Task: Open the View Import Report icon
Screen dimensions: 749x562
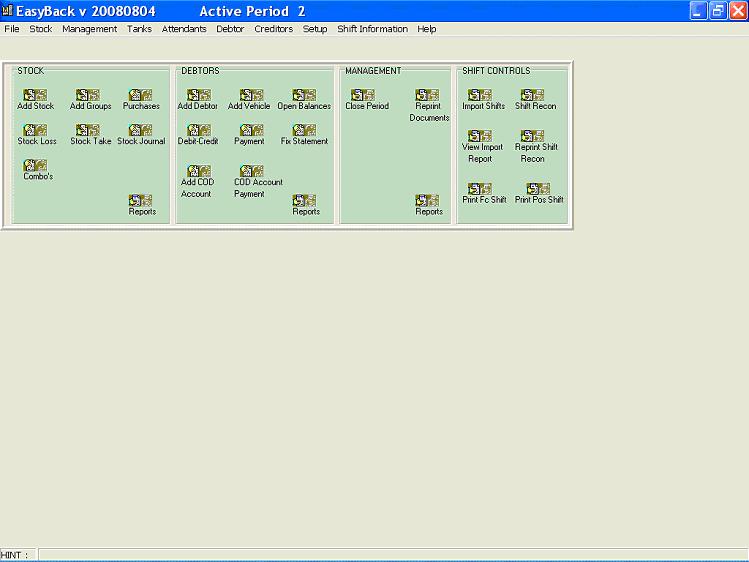Action: tap(480, 136)
